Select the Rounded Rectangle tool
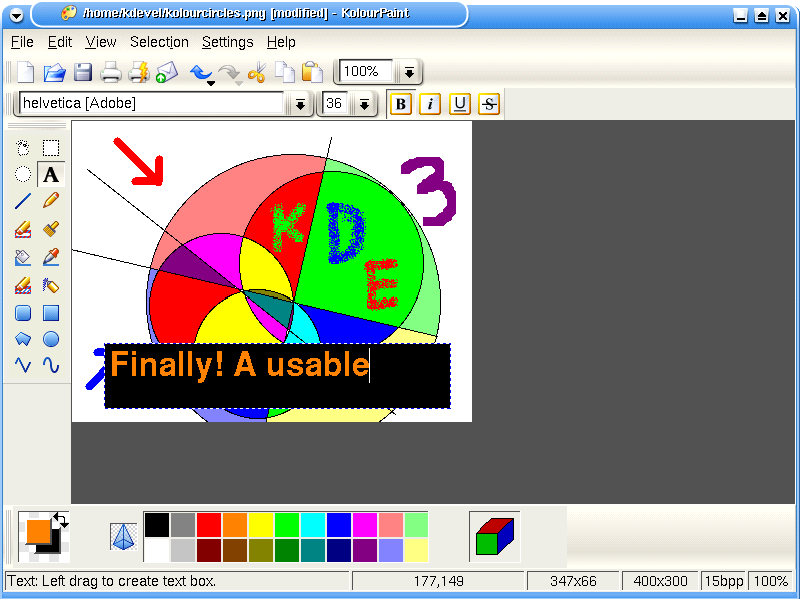The height and width of the screenshot is (600, 800). [x=22, y=313]
